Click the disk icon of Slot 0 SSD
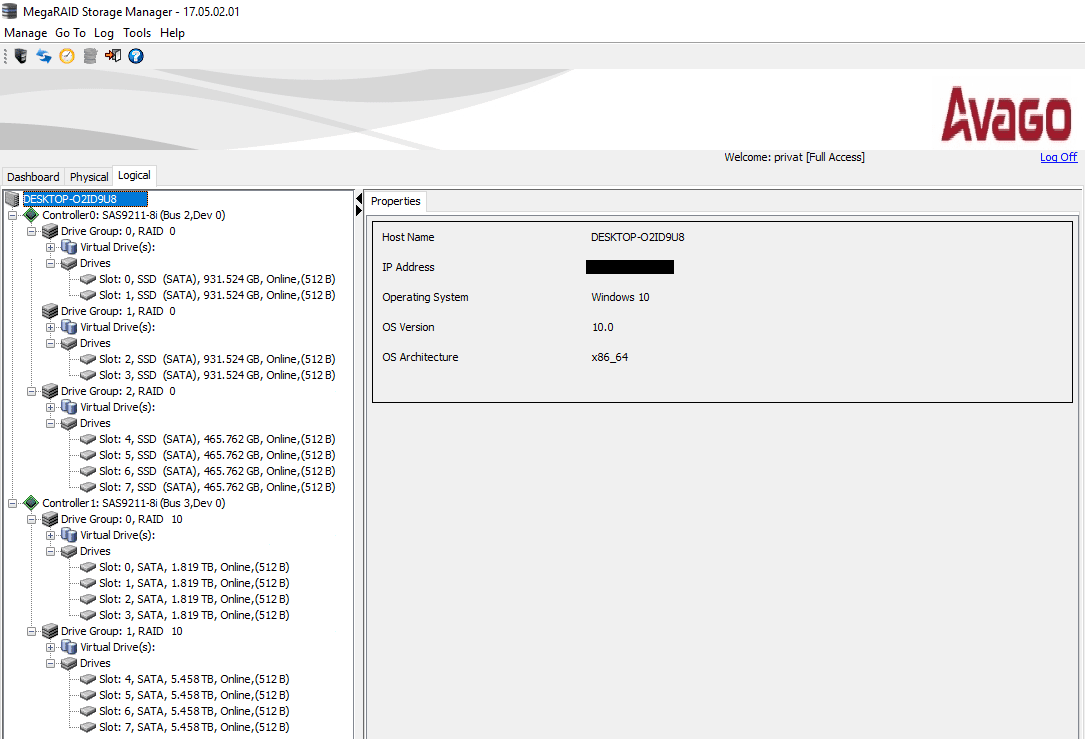This screenshot has height=739, width=1085. pos(88,279)
